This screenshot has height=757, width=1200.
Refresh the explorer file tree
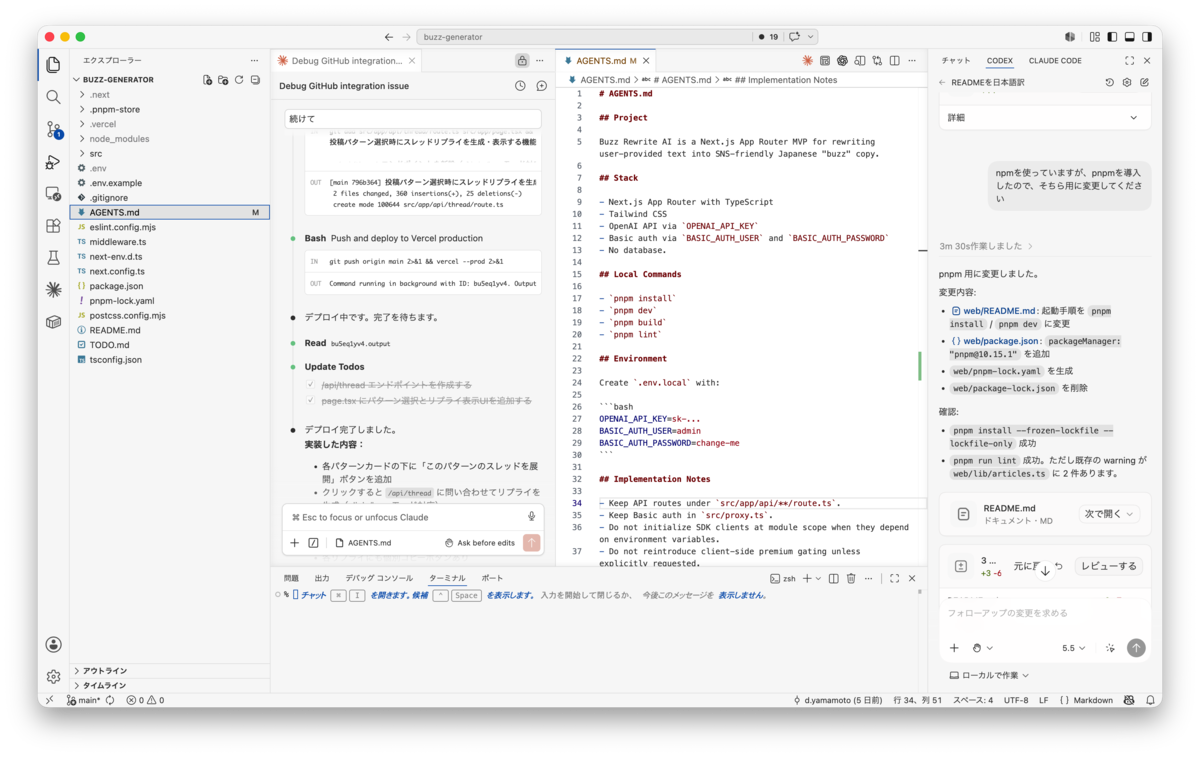click(x=239, y=80)
